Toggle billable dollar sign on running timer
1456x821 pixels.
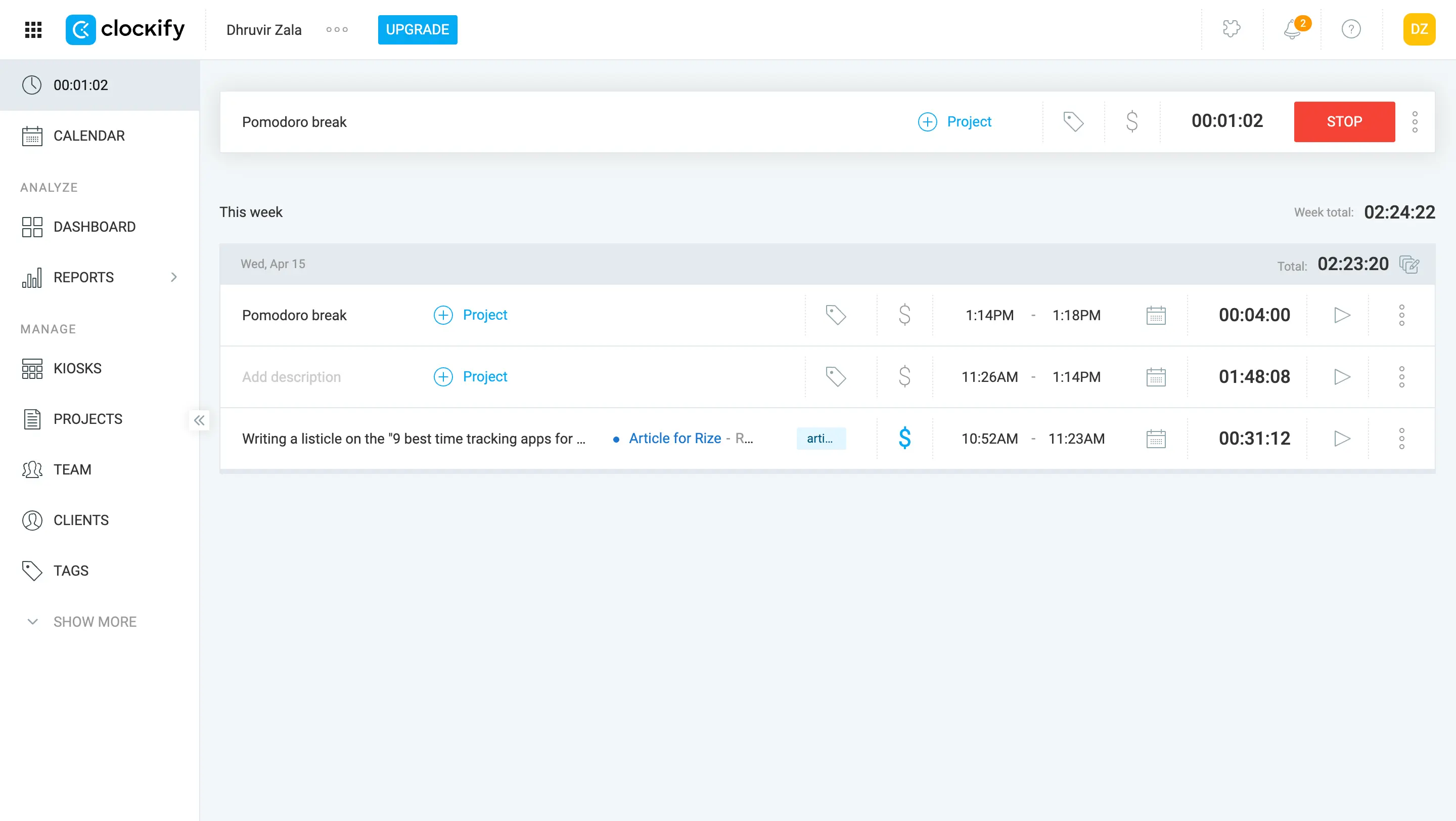point(1131,121)
